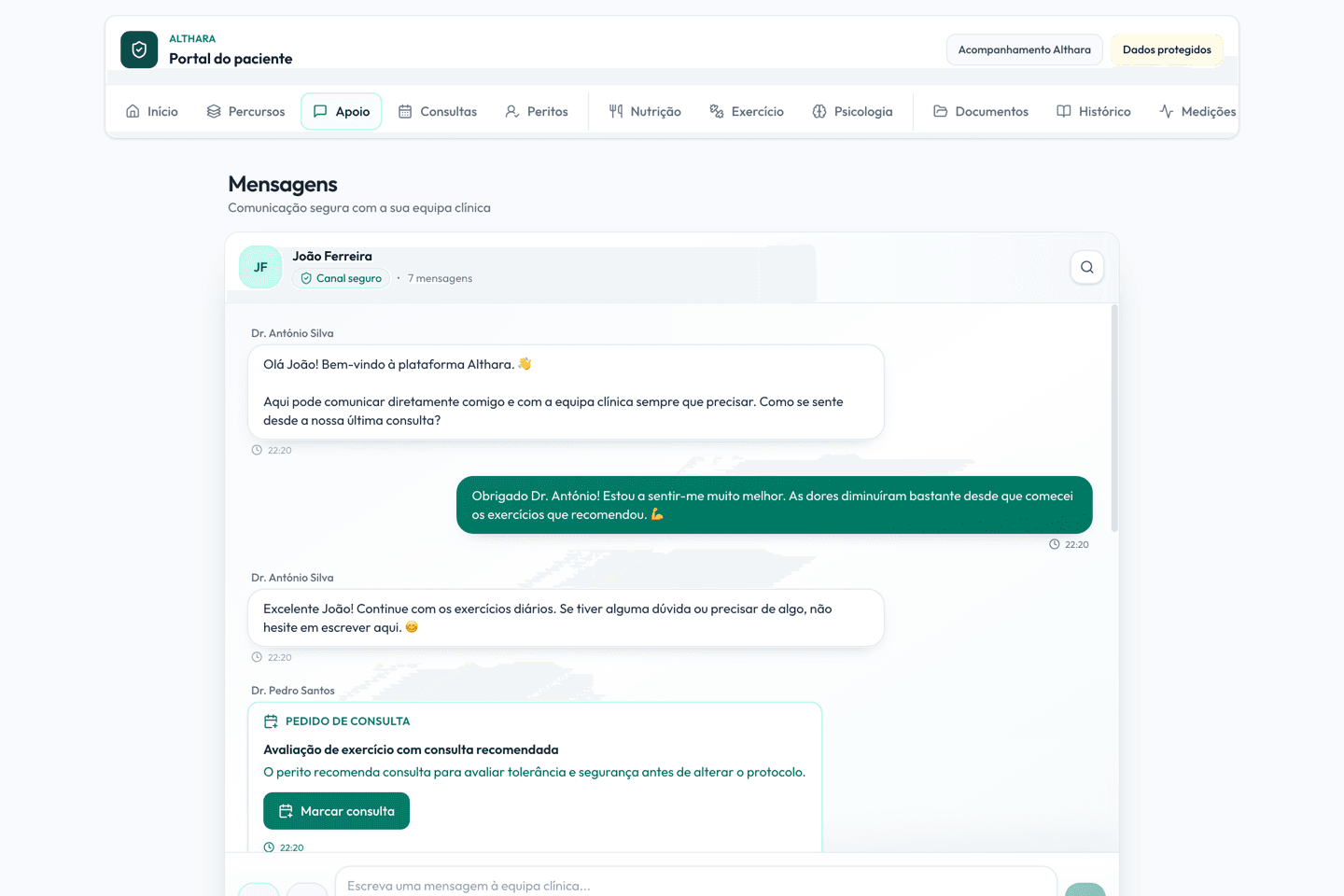Open Consultas calendar tab
The image size is (1344, 896).
[438, 111]
